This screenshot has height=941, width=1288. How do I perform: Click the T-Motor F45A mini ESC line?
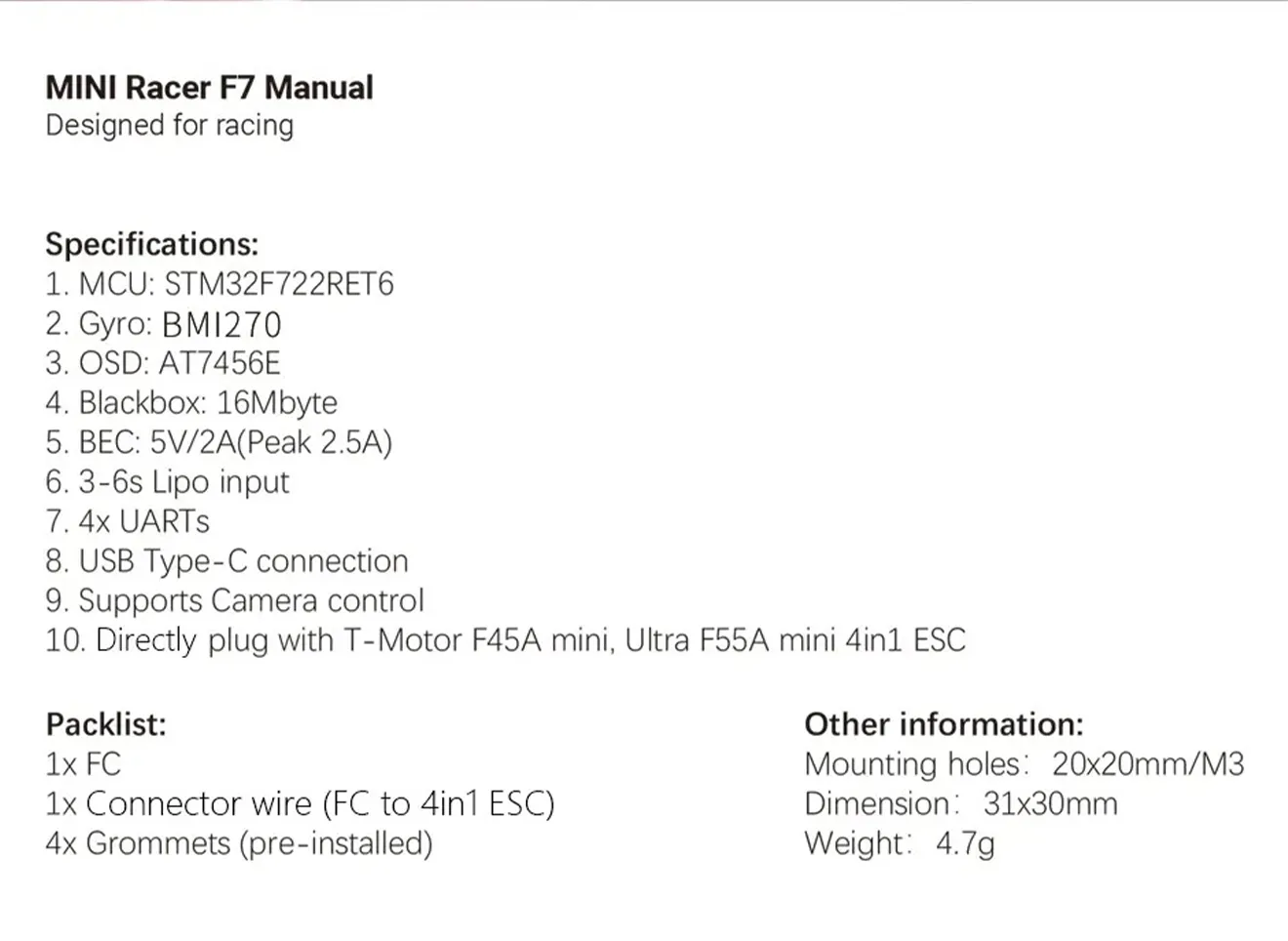click(504, 640)
